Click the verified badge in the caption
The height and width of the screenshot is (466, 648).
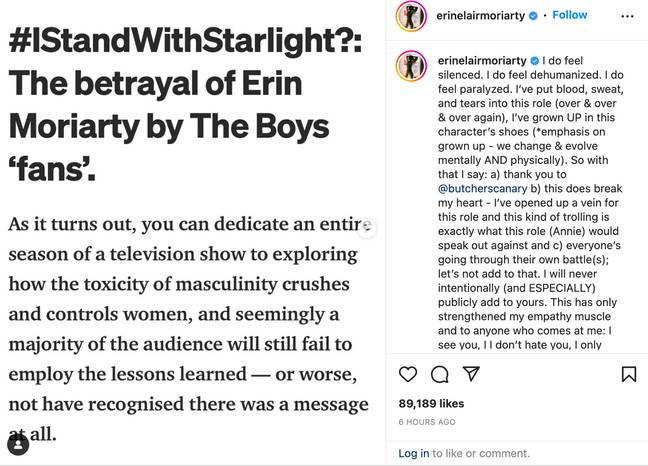[x=534, y=61]
